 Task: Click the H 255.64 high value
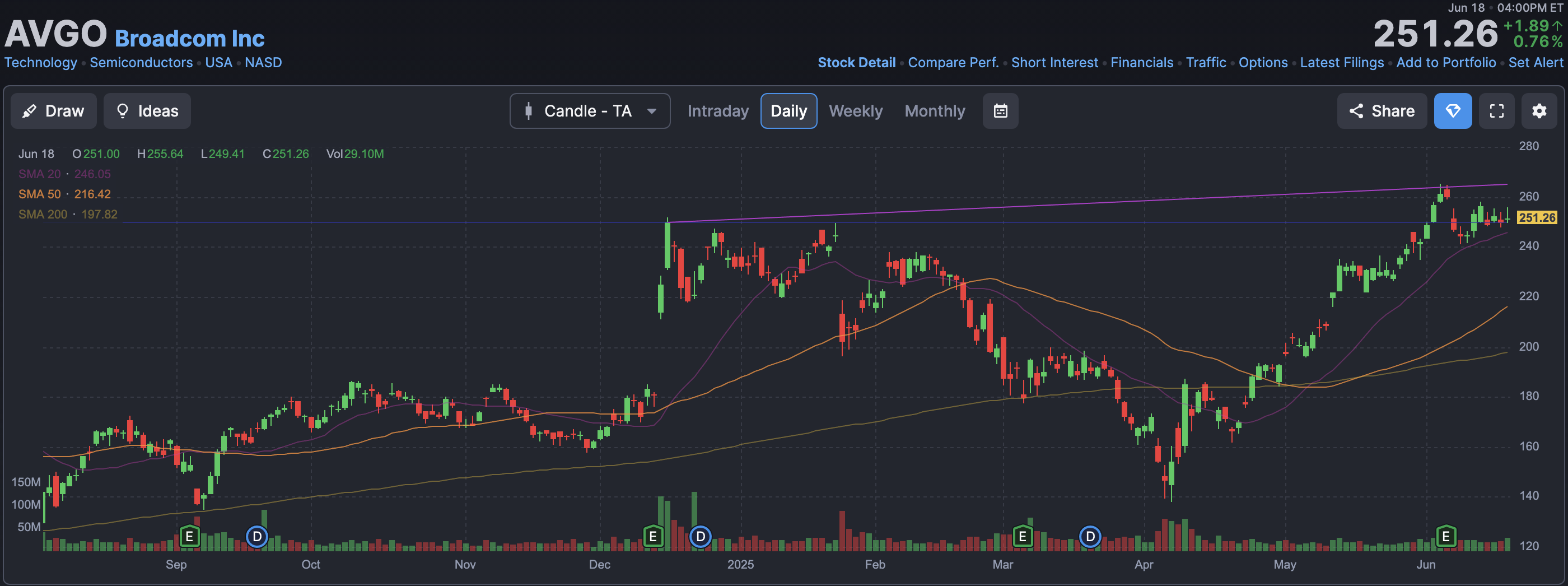160,154
